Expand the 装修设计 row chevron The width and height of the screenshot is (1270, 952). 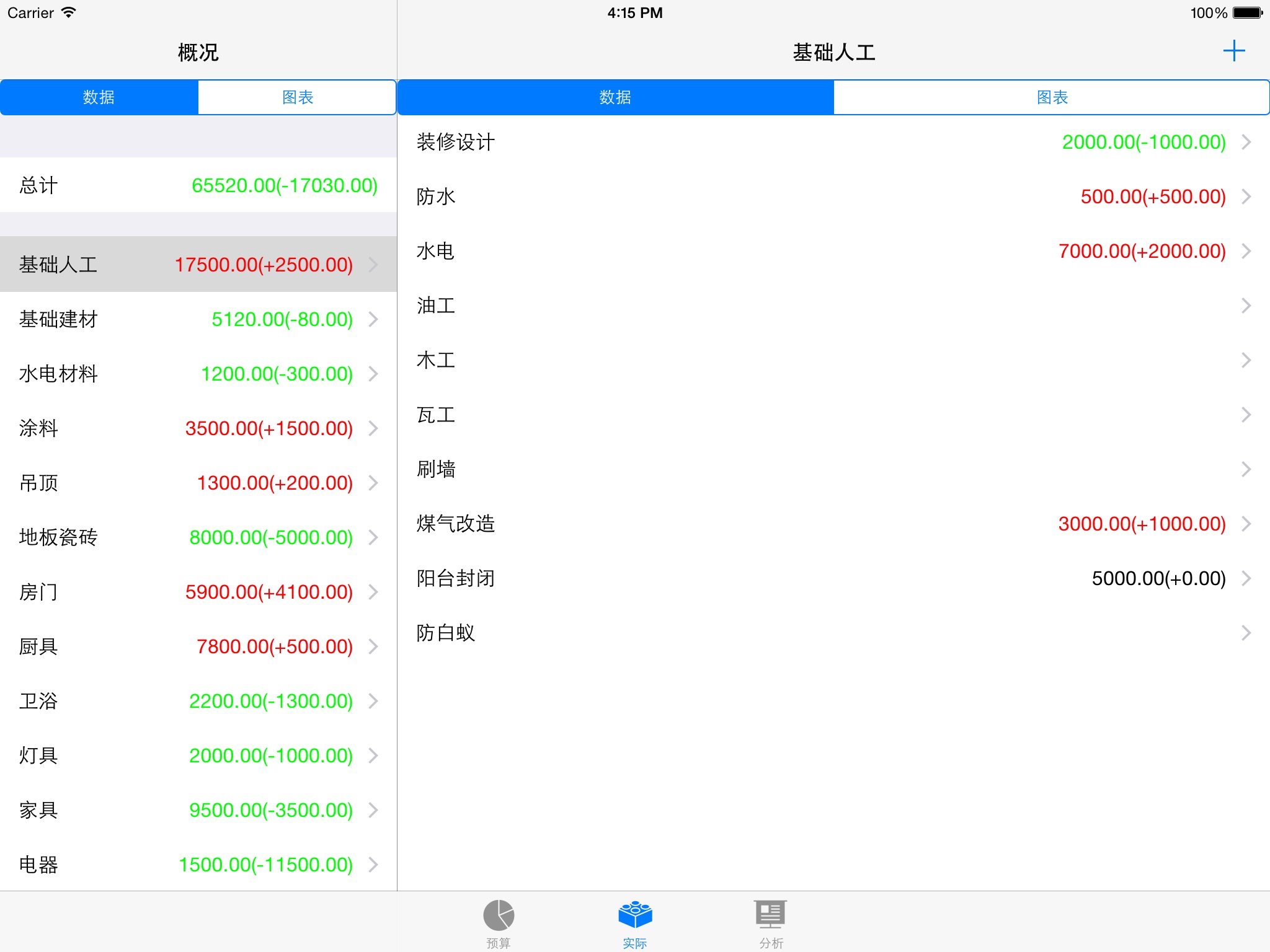pyautogui.click(x=1246, y=142)
